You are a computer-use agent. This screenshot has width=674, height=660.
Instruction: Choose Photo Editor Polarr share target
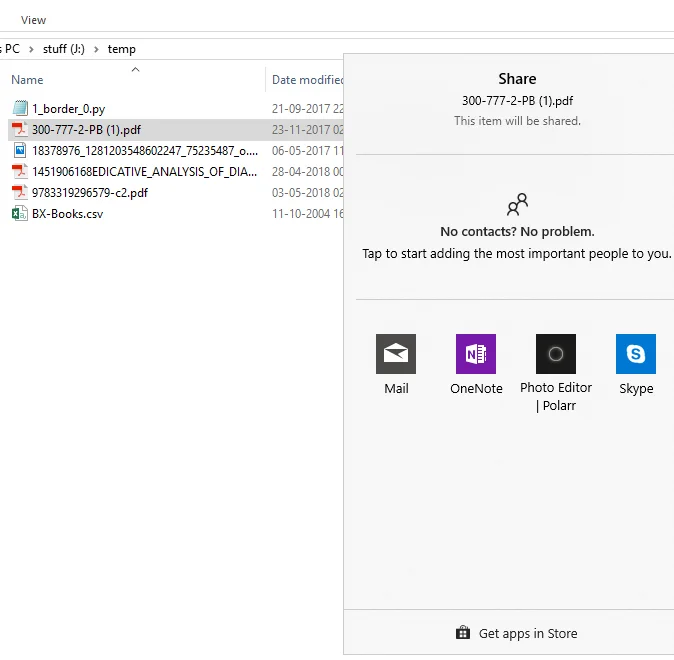pyautogui.click(x=556, y=354)
